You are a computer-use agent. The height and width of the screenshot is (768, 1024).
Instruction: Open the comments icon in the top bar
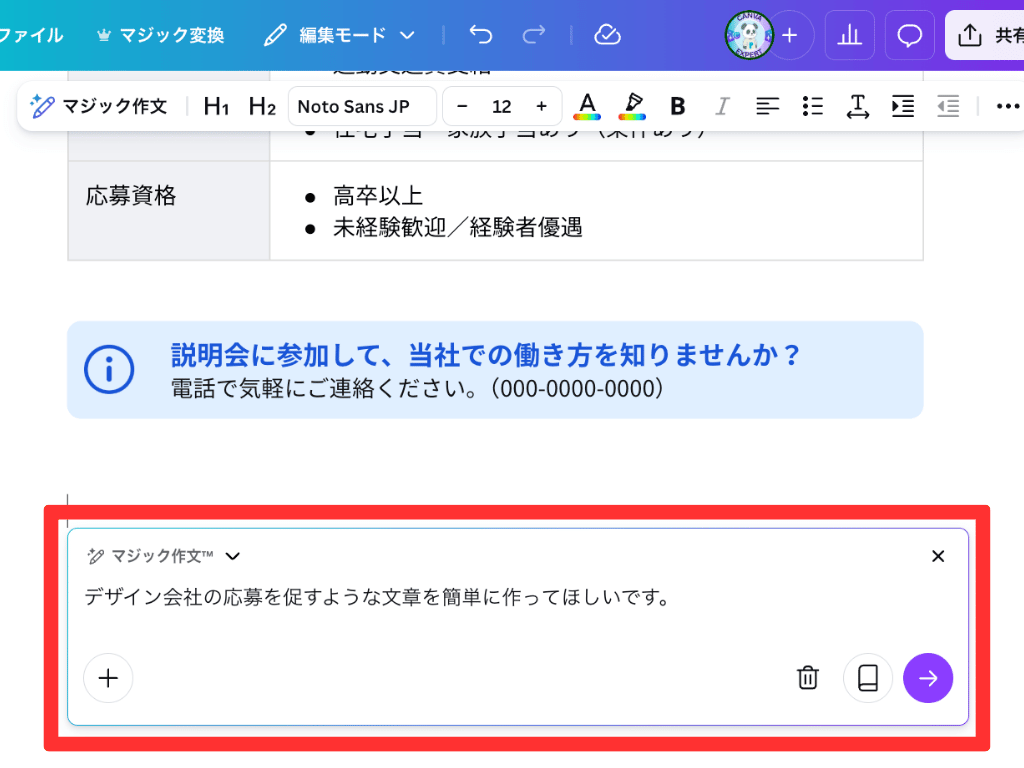click(909, 35)
